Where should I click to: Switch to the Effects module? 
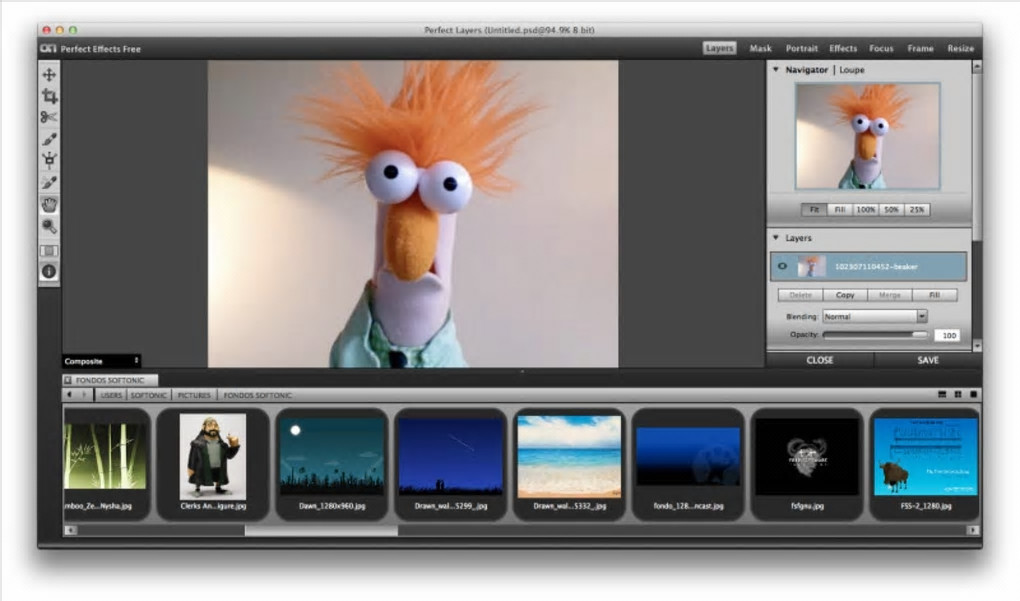tap(843, 48)
